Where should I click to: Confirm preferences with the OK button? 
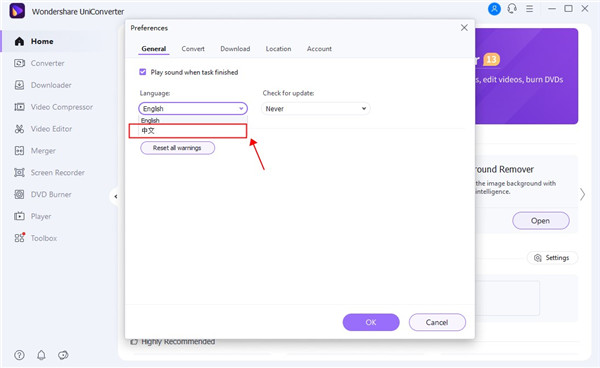pos(371,322)
